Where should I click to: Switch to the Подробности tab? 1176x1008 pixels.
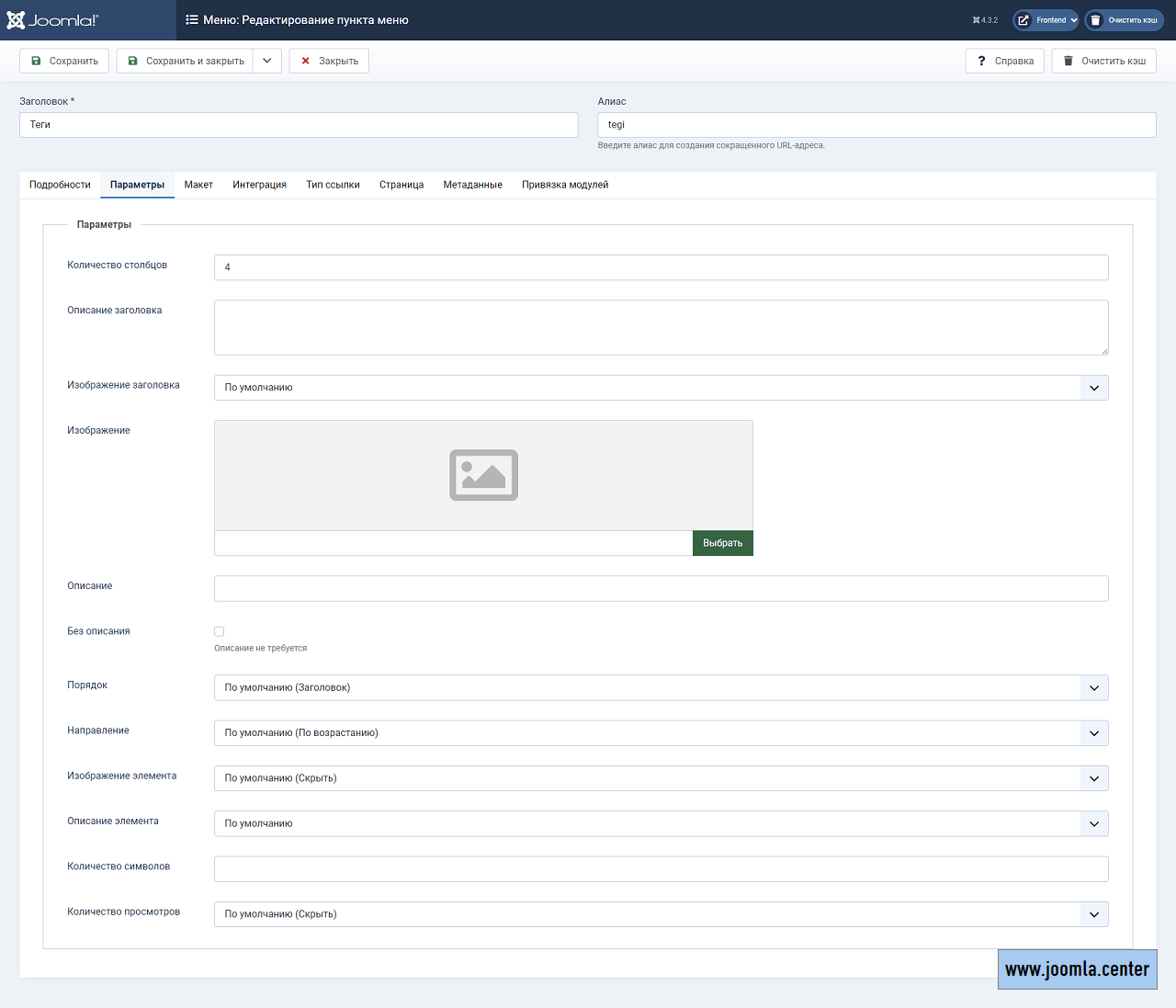[x=60, y=185]
